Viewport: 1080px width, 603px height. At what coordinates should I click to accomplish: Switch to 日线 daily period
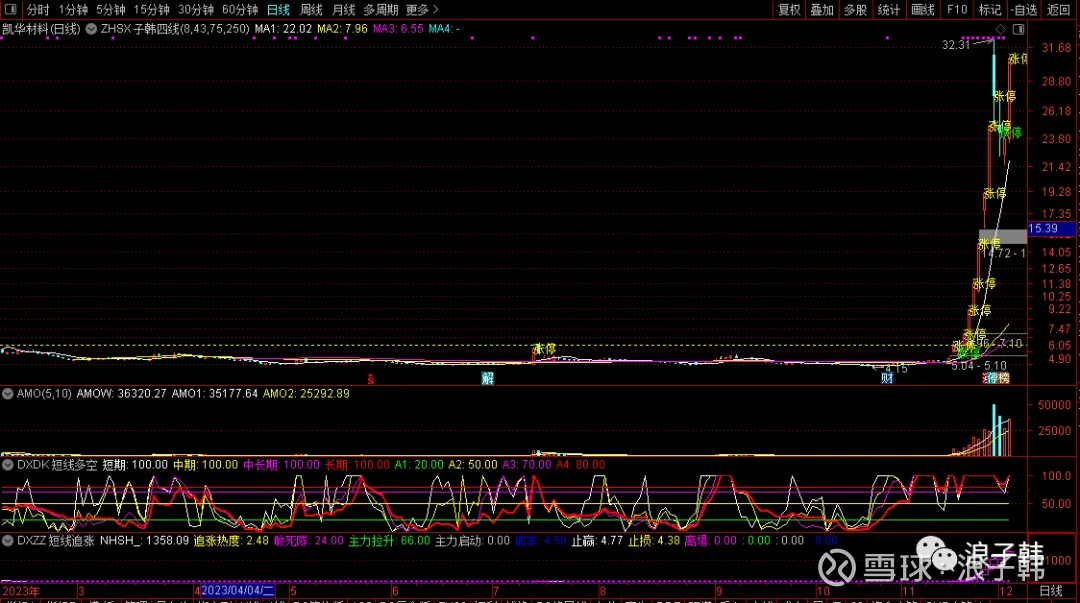click(278, 9)
